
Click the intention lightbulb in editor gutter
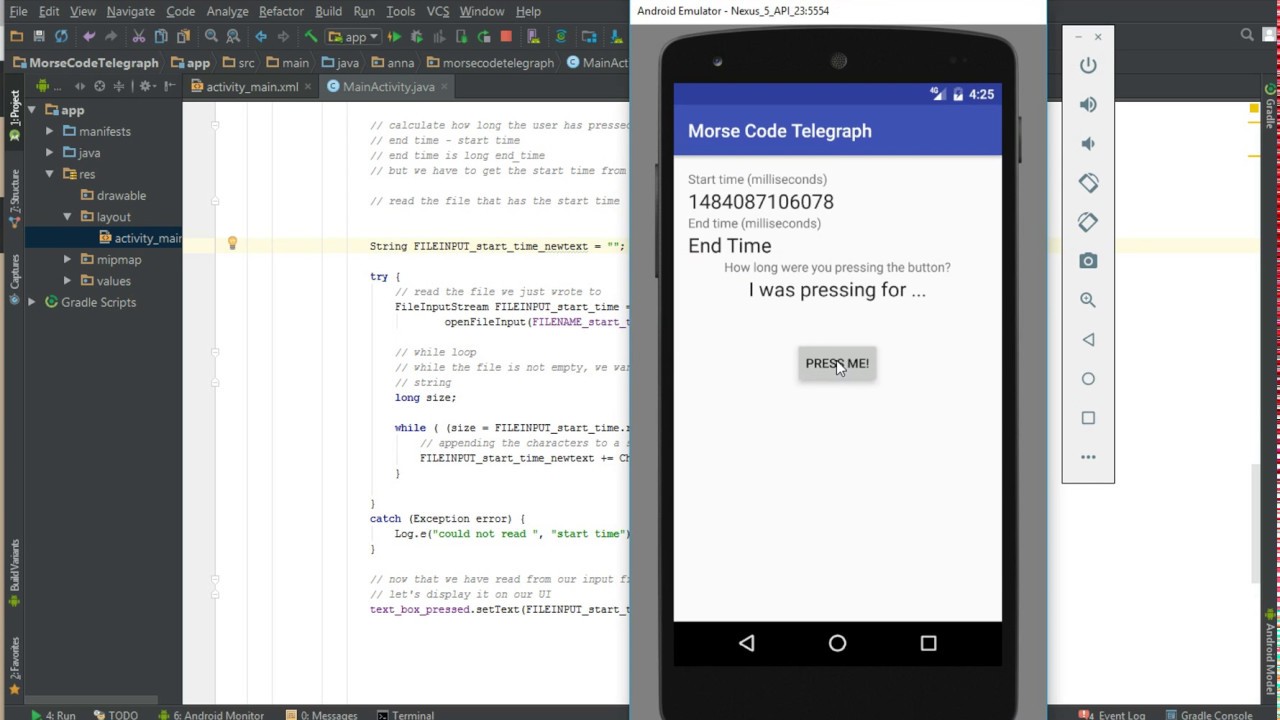click(x=232, y=243)
